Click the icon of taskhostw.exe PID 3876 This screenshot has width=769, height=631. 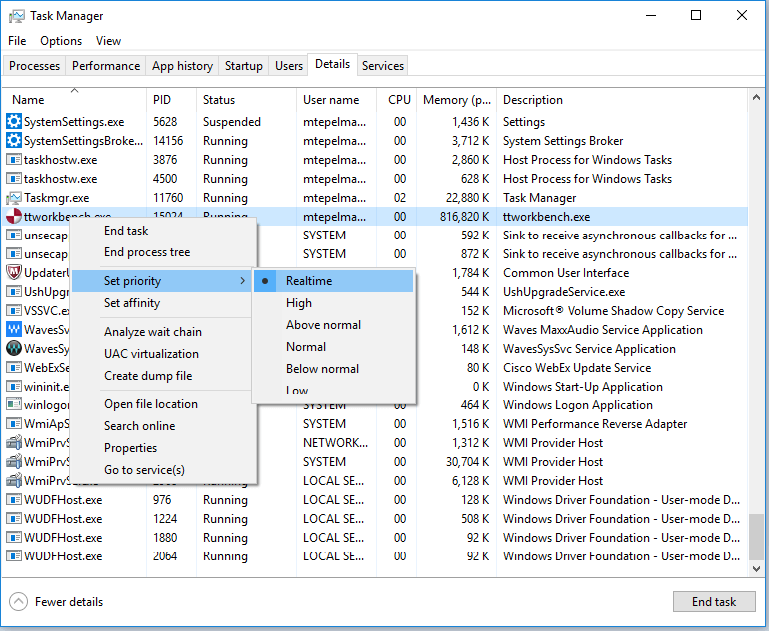14,160
